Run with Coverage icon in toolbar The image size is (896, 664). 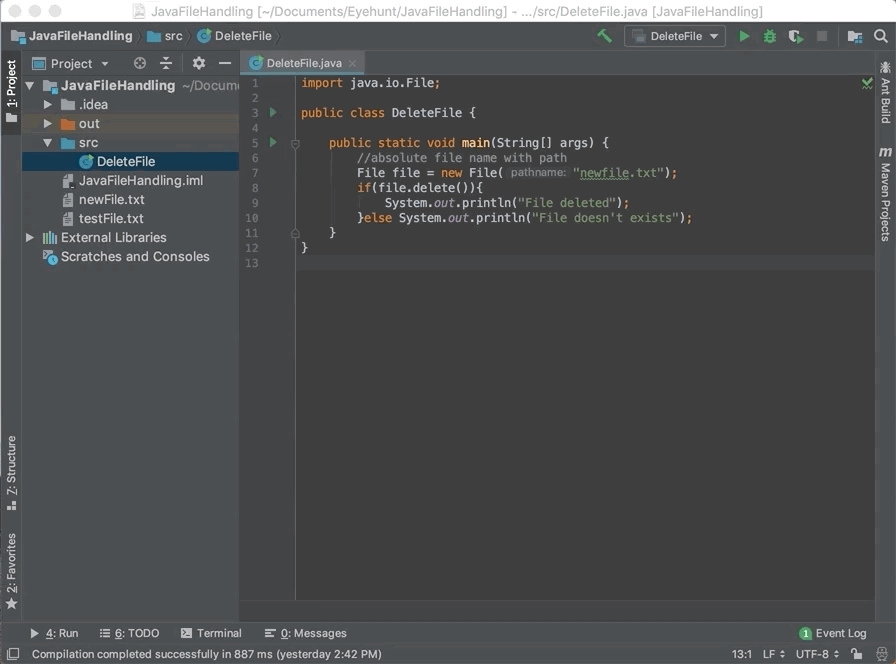pyautogui.click(x=796, y=37)
